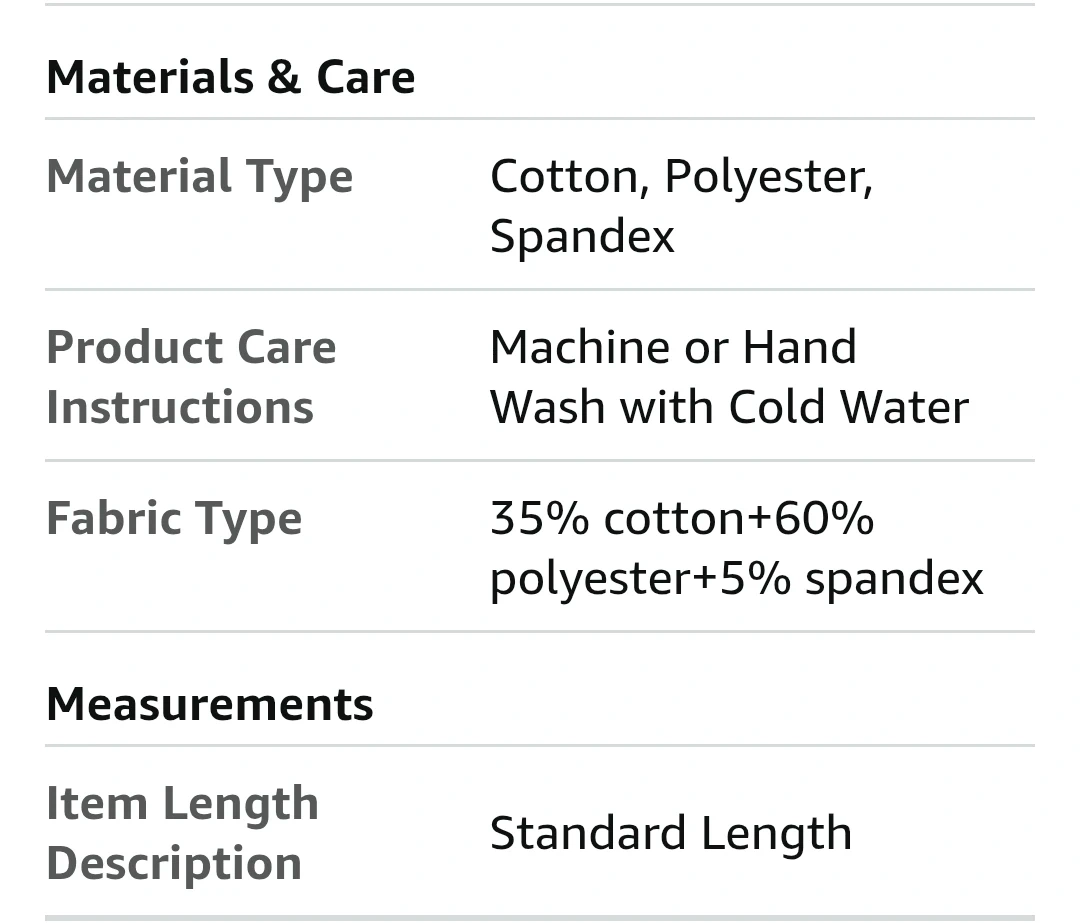The height and width of the screenshot is (923, 1080).
Task: Click the word Cotton in Material Type value
Action: coord(563,177)
